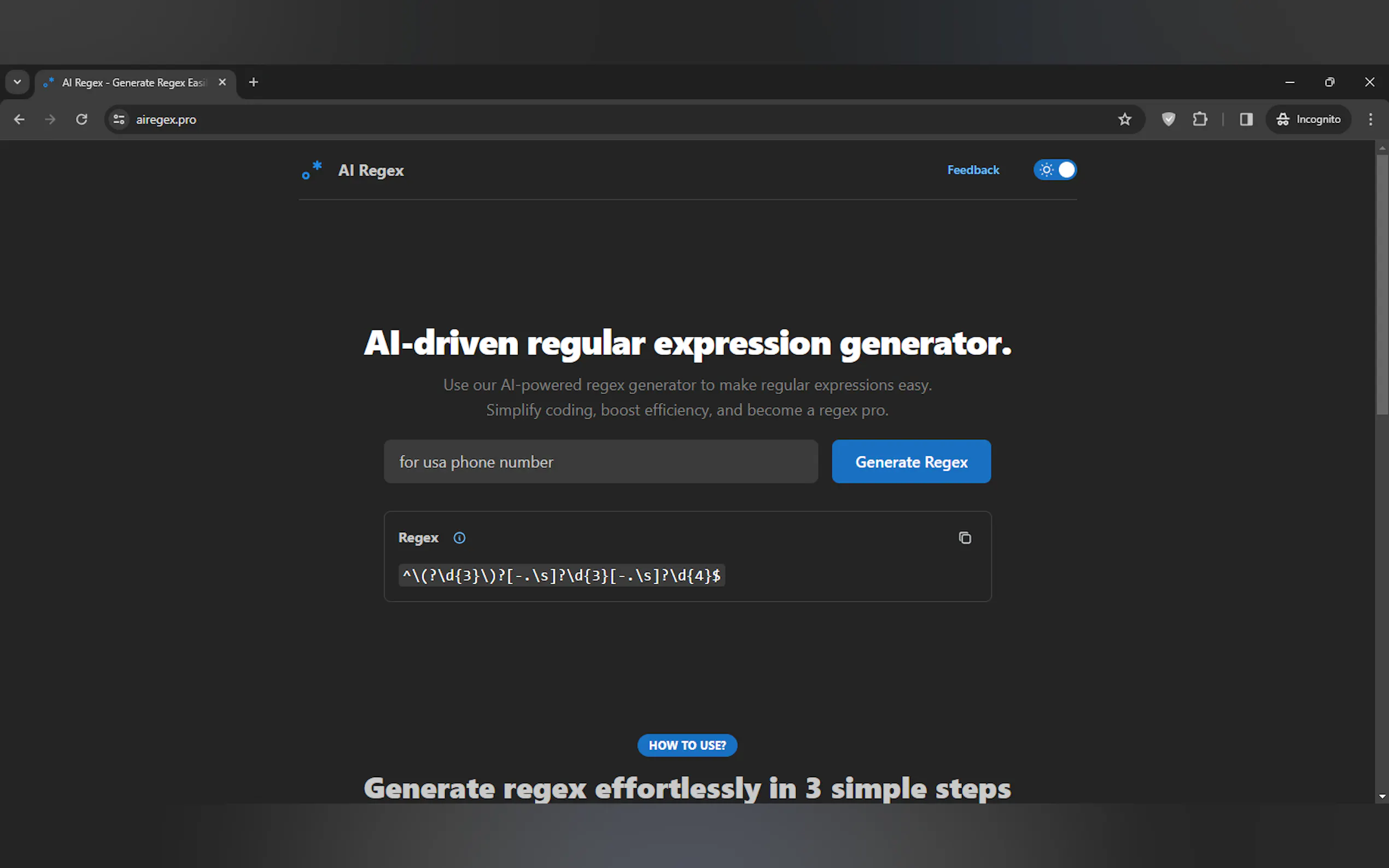1389x868 pixels.
Task: Open the Chrome three-dot menu
Action: coord(1370,119)
